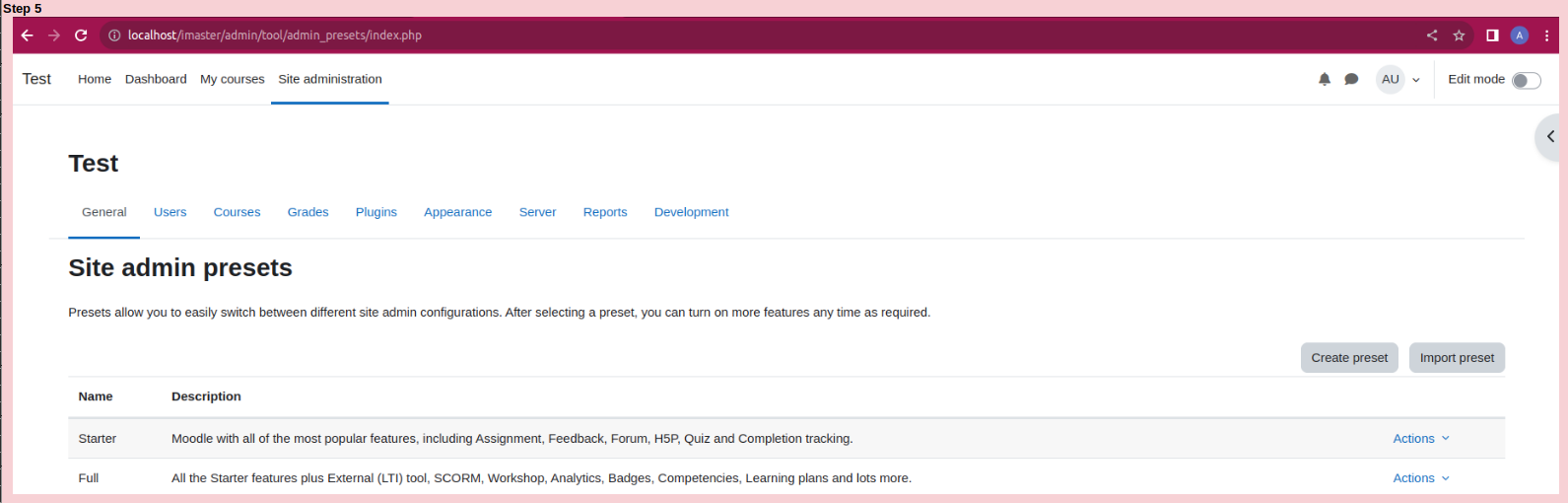Open the Chrome profile avatar
The width and height of the screenshot is (1568, 503).
point(1520,36)
